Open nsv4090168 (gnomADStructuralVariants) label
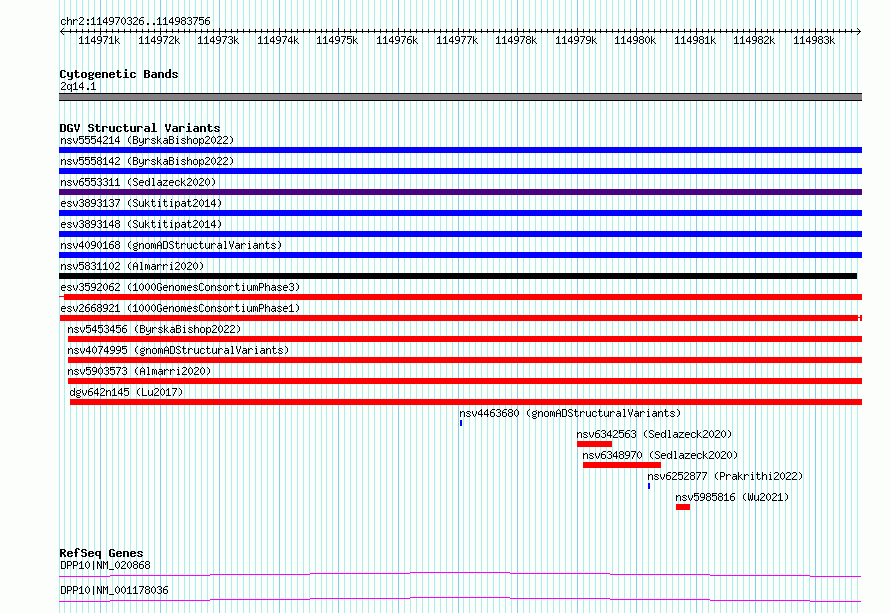 [x=171, y=245]
